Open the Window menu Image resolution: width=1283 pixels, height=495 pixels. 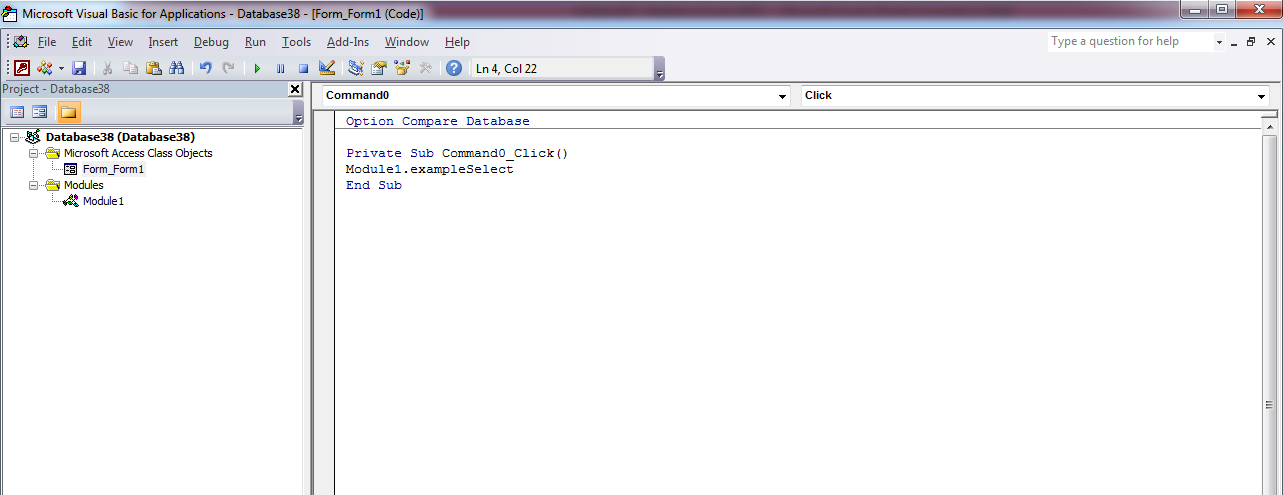[x=407, y=42]
